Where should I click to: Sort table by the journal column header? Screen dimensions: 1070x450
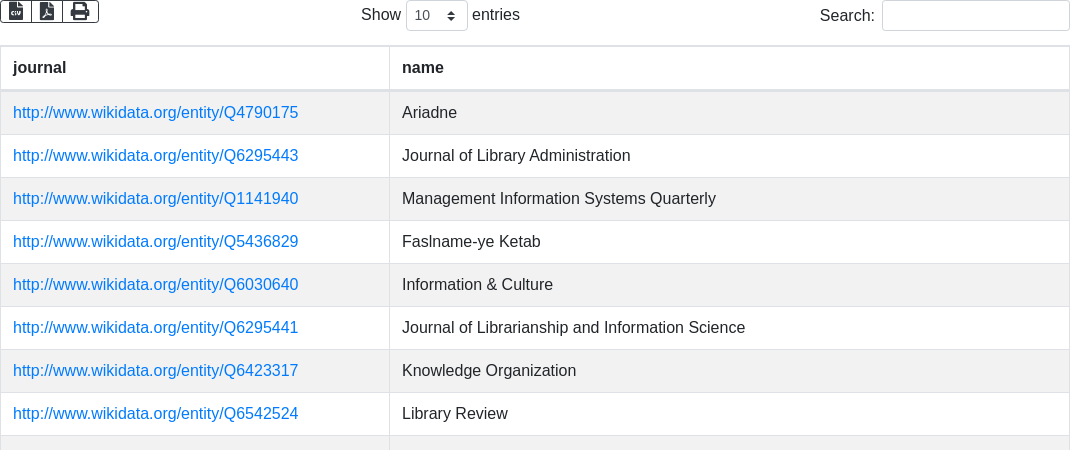point(40,68)
